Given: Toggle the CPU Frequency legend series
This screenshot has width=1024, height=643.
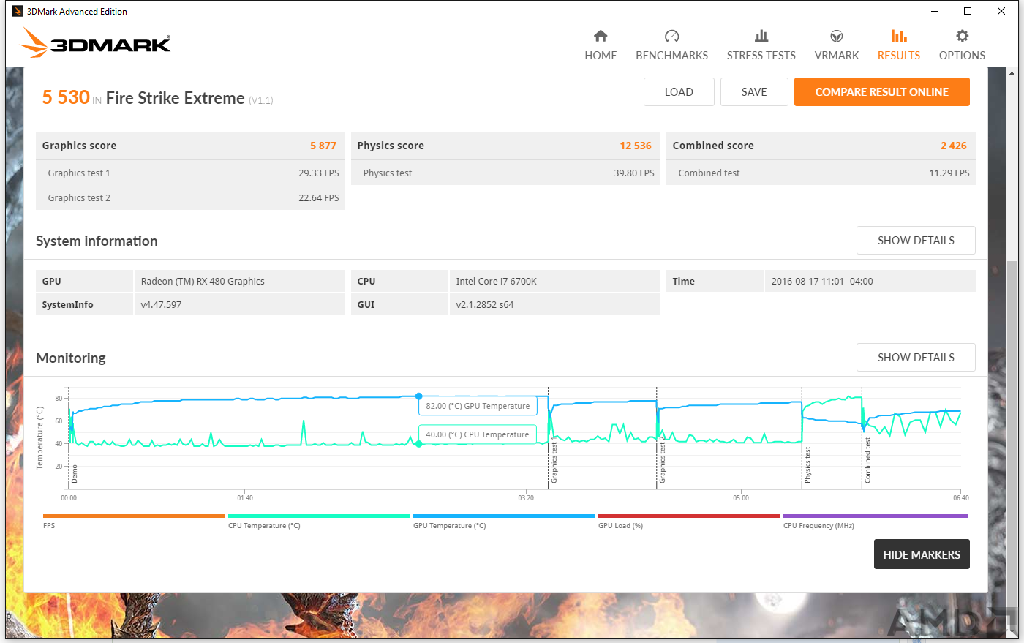Looking at the screenshot, I should [x=875, y=520].
